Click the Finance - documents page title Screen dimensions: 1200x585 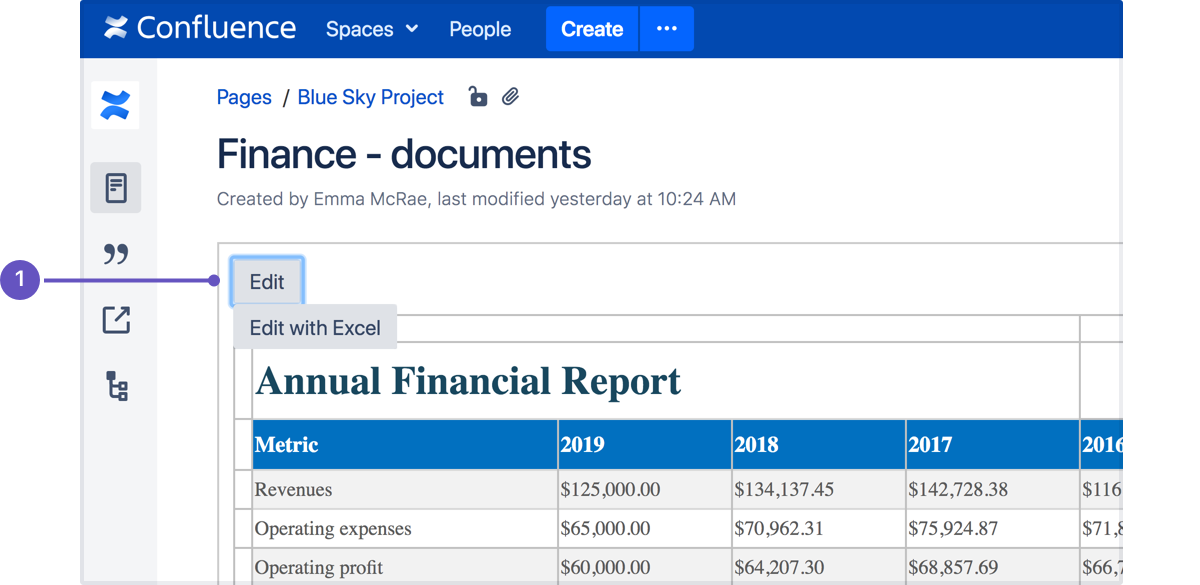(x=404, y=154)
